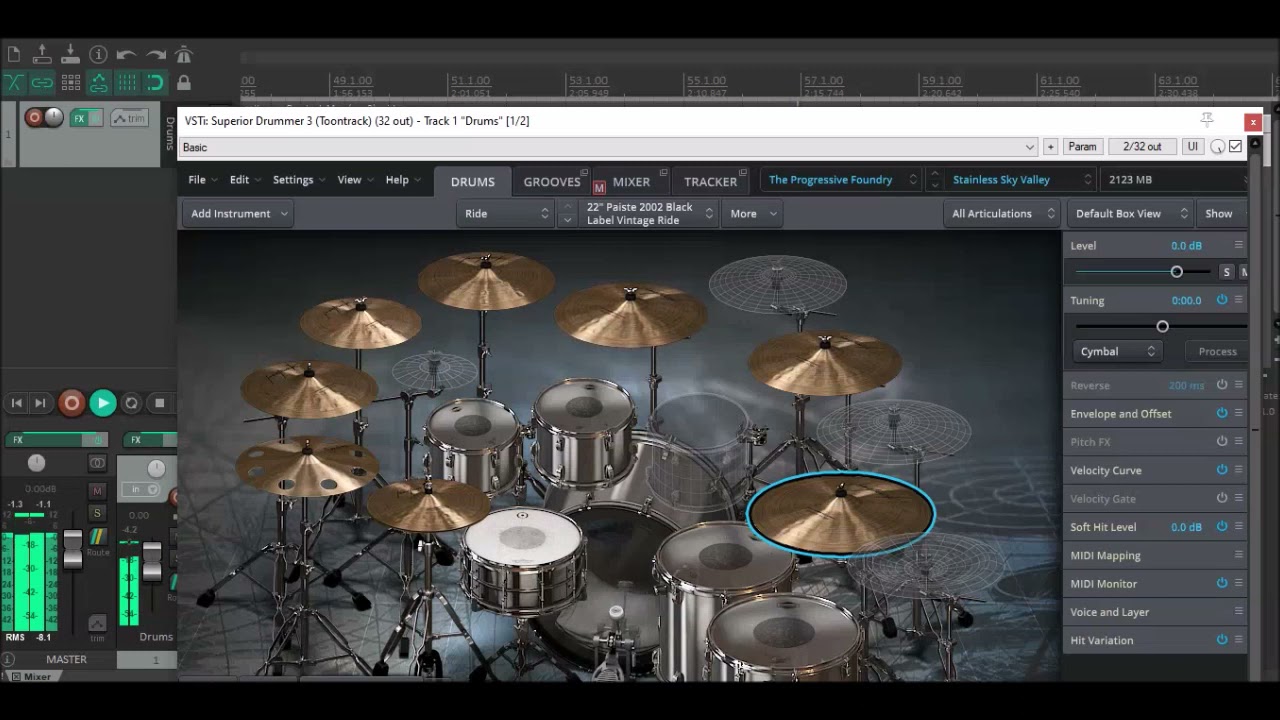The width and height of the screenshot is (1280, 720).
Task: Solo the master track
Action: tap(97, 513)
